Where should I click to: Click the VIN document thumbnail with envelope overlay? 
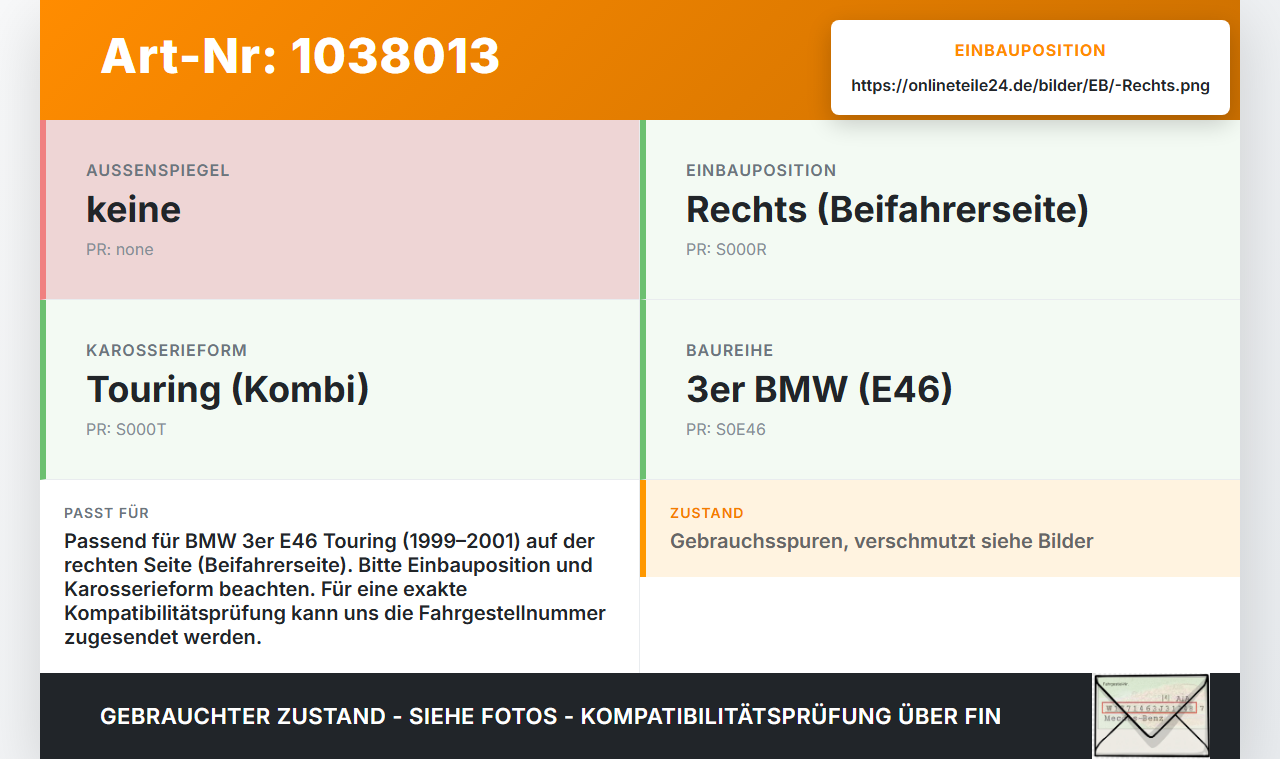coord(1151,716)
